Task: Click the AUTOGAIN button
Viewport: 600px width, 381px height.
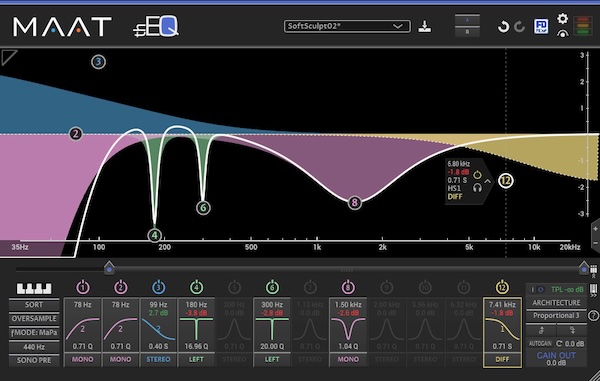Action: coord(540,344)
